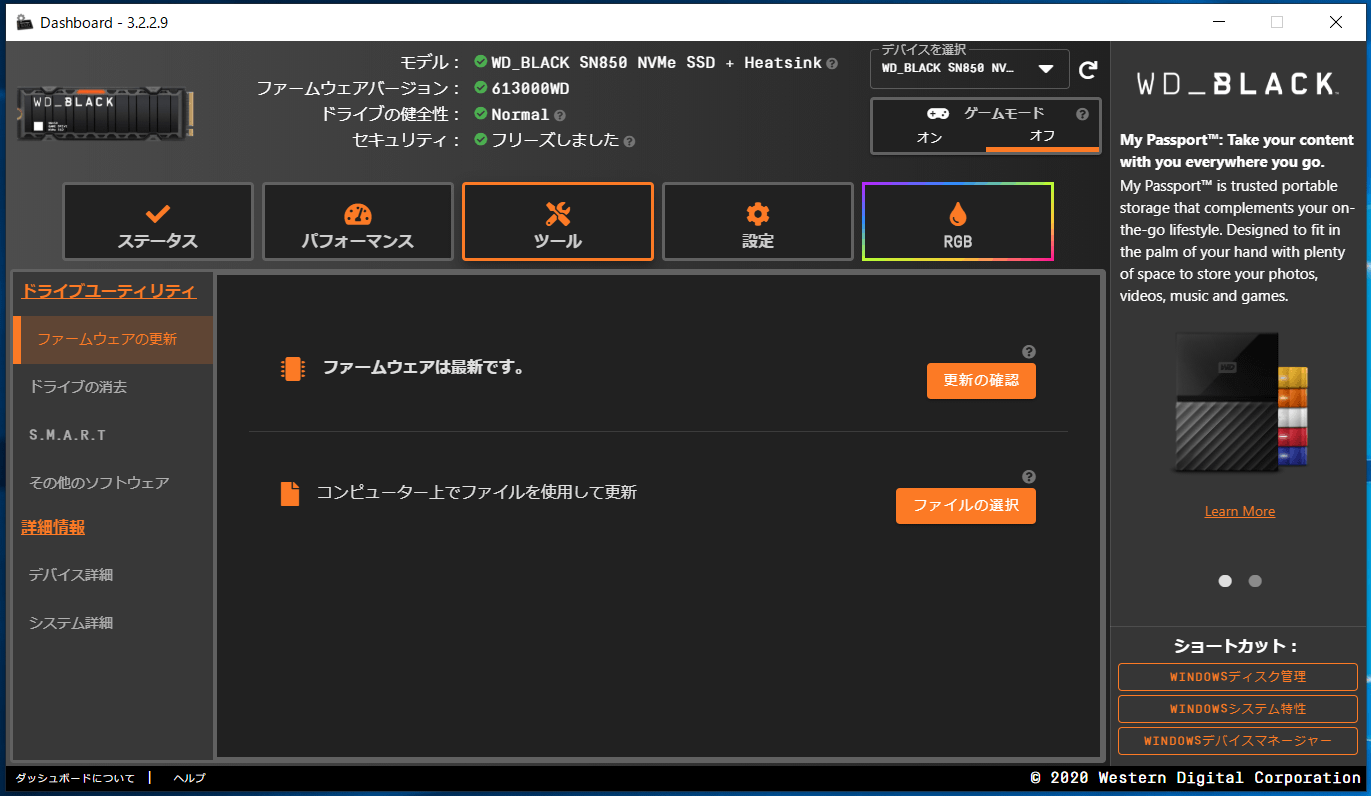Open the パフォーマンス tab

(x=358, y=222)
